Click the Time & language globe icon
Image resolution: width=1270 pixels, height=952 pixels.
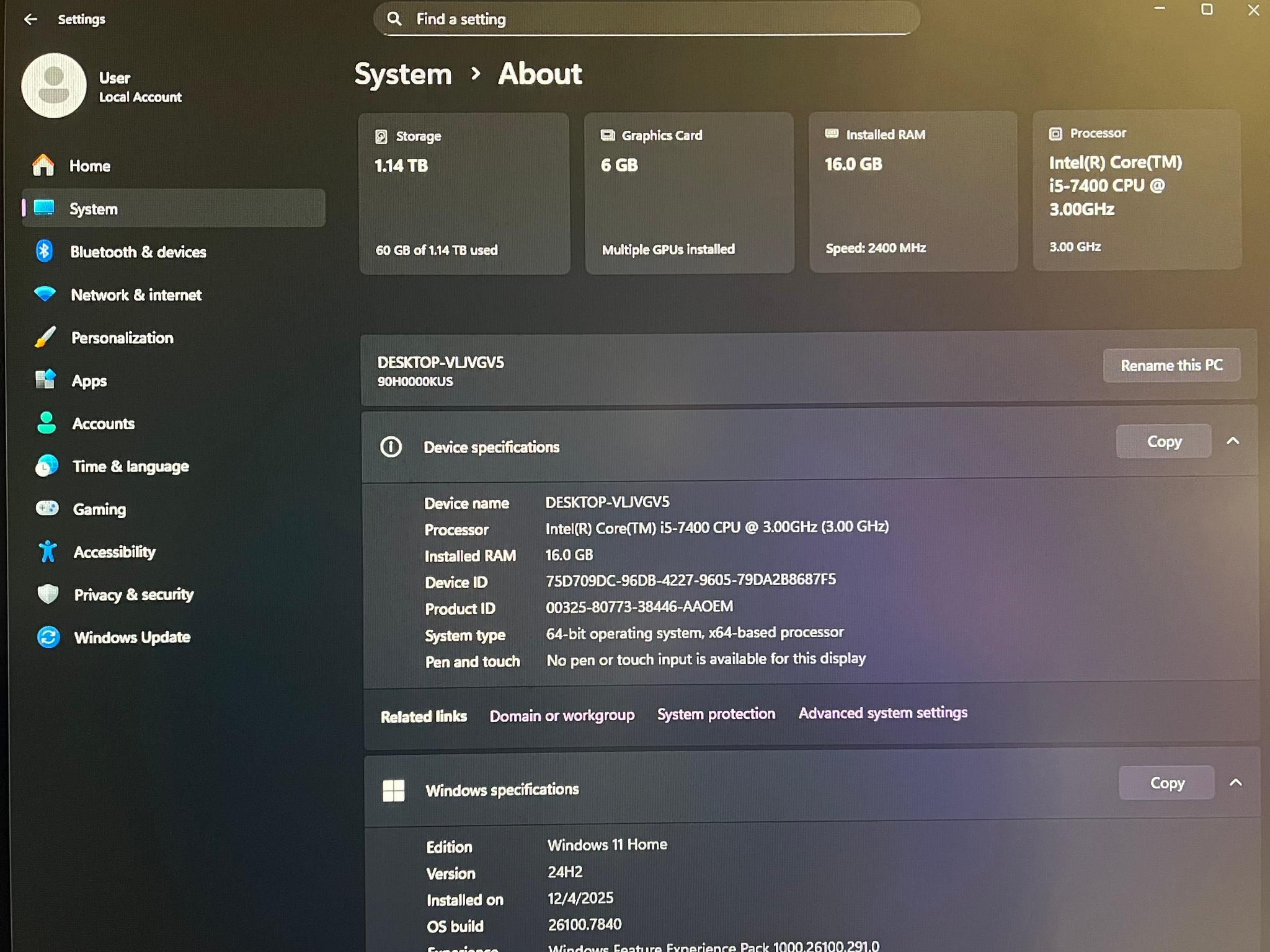[x=47, y=465]
